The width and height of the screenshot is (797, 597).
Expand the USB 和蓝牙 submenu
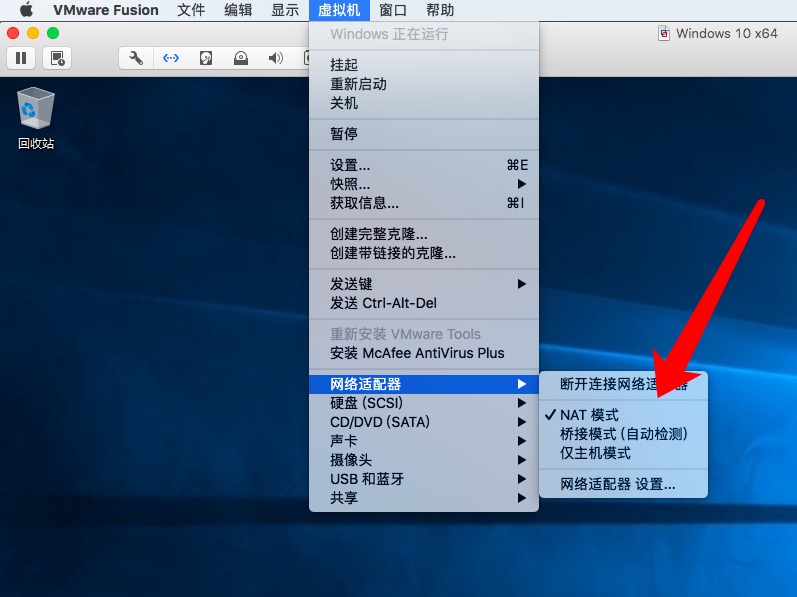[x=424, y=479]
